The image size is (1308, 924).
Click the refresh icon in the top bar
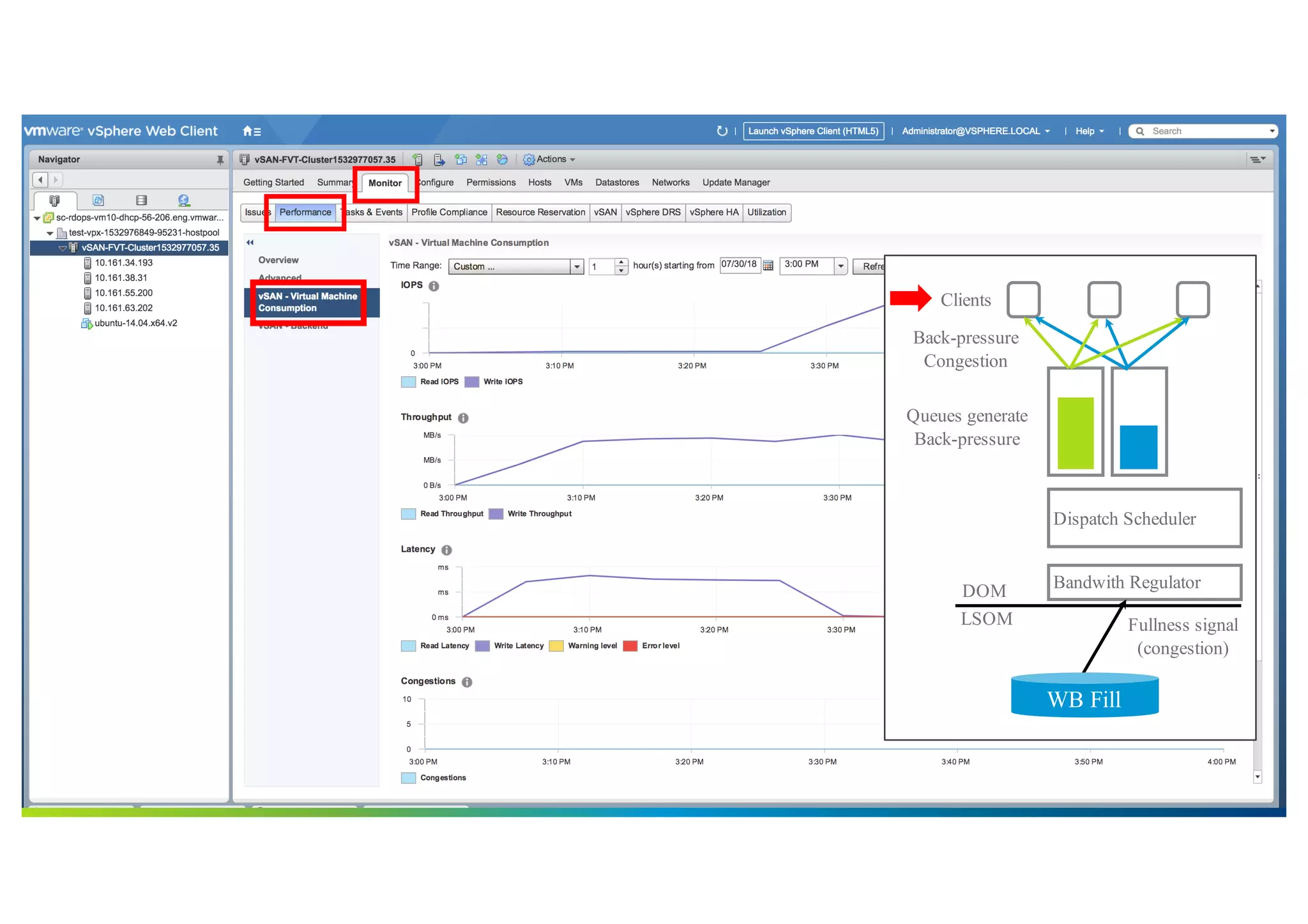(x=722, y=131)
